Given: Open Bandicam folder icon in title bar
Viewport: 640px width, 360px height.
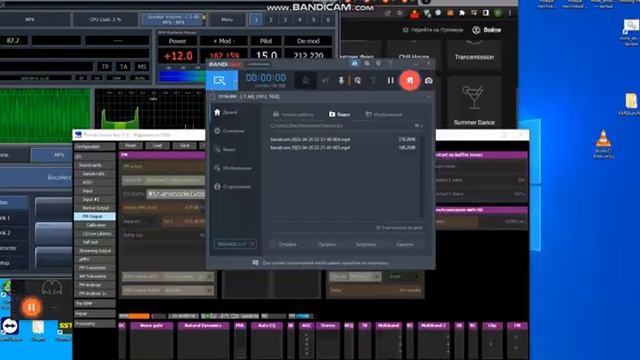Looking at the screenshot, I should point(367,64).
